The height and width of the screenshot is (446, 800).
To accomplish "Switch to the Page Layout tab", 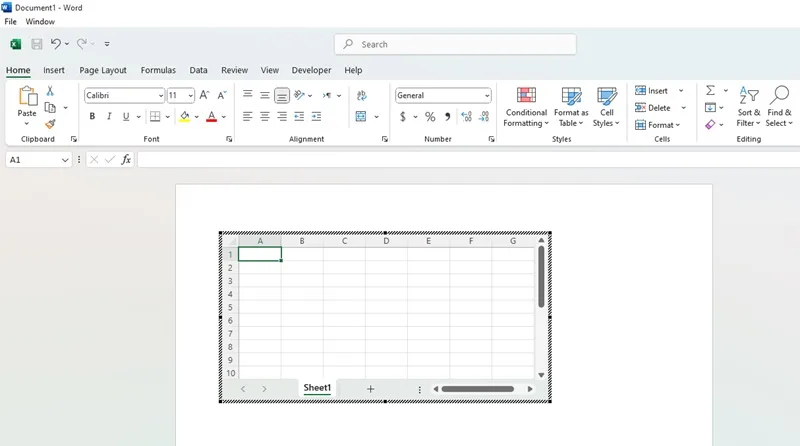I will pyautogui.click(x=103, y=70).
